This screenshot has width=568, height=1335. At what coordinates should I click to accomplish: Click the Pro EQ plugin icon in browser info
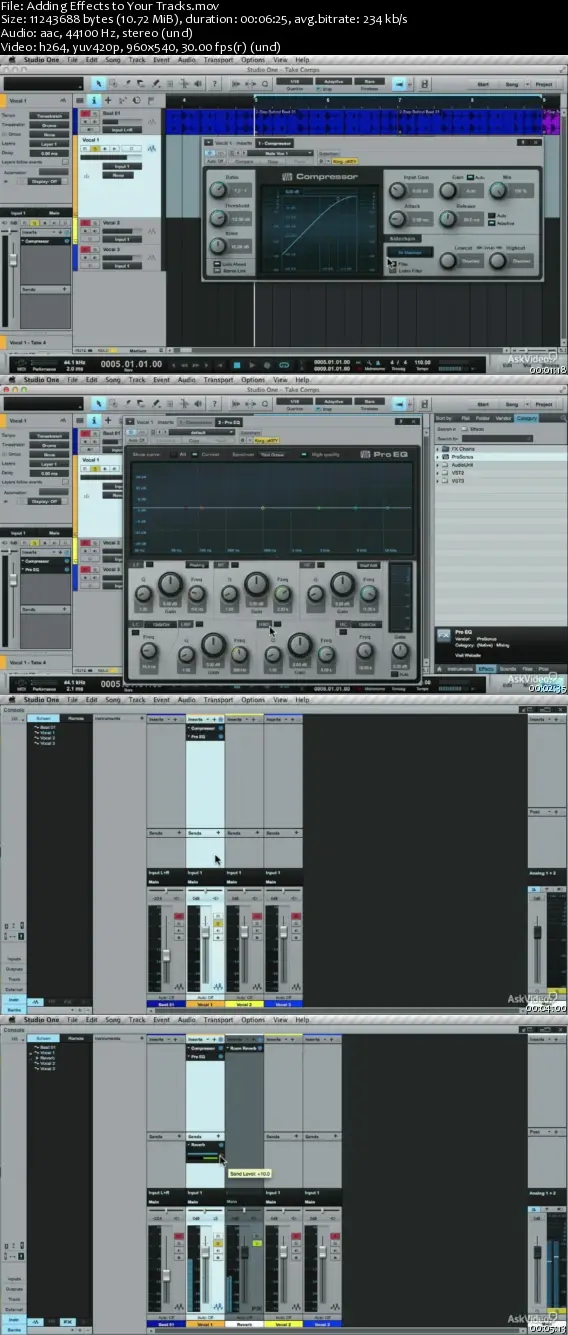coord(443,634)
